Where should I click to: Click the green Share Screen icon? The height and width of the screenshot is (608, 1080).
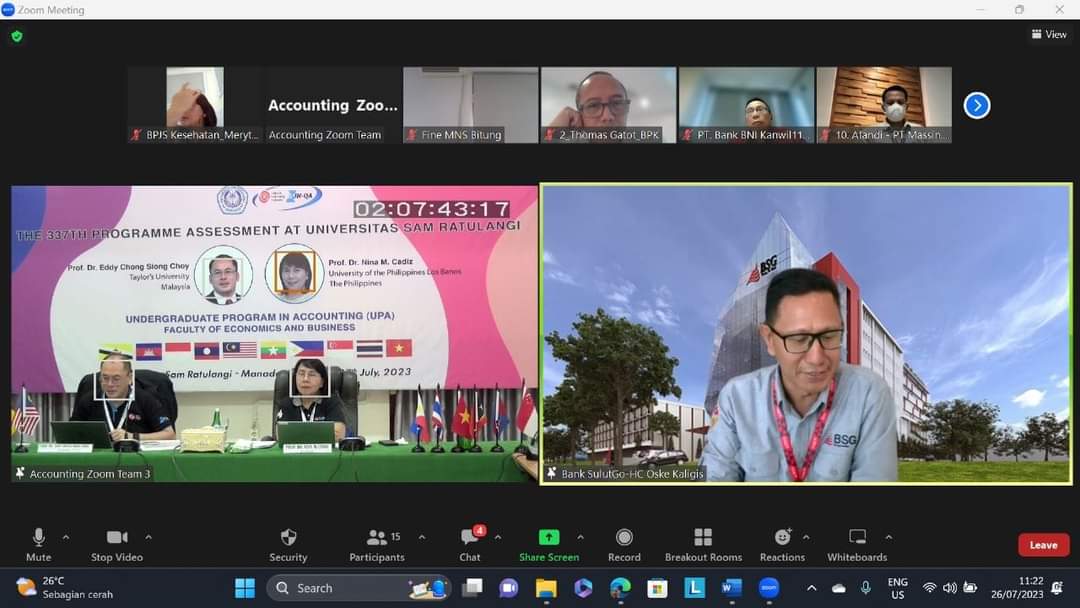pyautogui.click(x=548, y=537)
